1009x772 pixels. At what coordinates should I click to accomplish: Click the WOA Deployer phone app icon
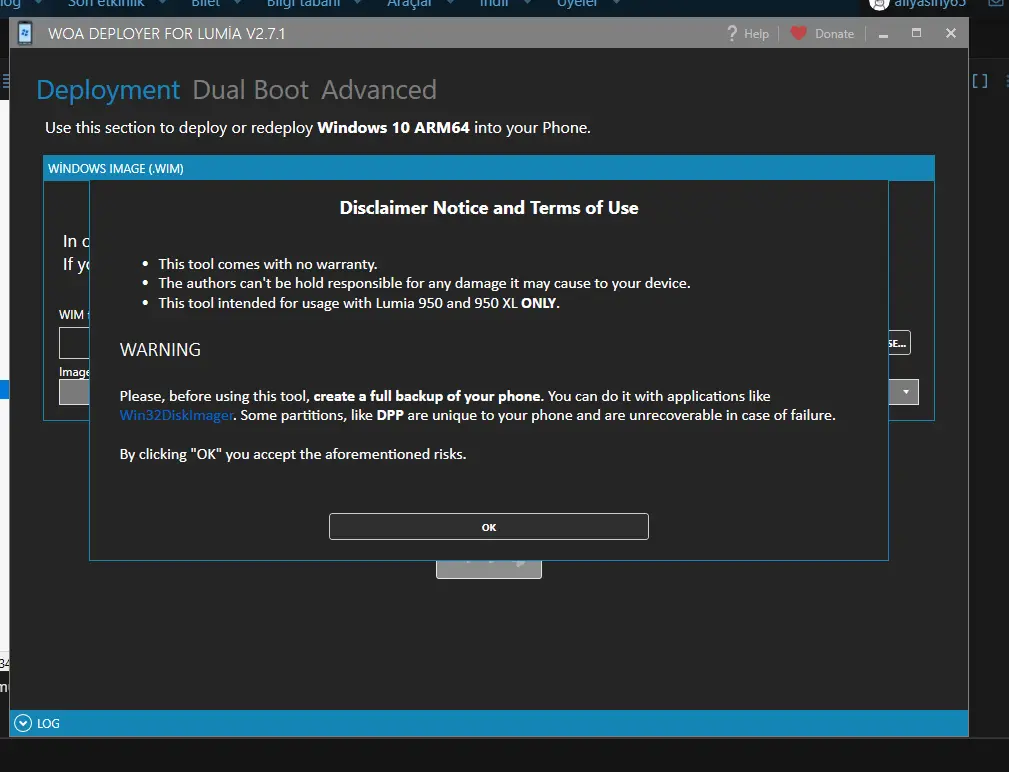pyautogui.click(x=25, y=33)
